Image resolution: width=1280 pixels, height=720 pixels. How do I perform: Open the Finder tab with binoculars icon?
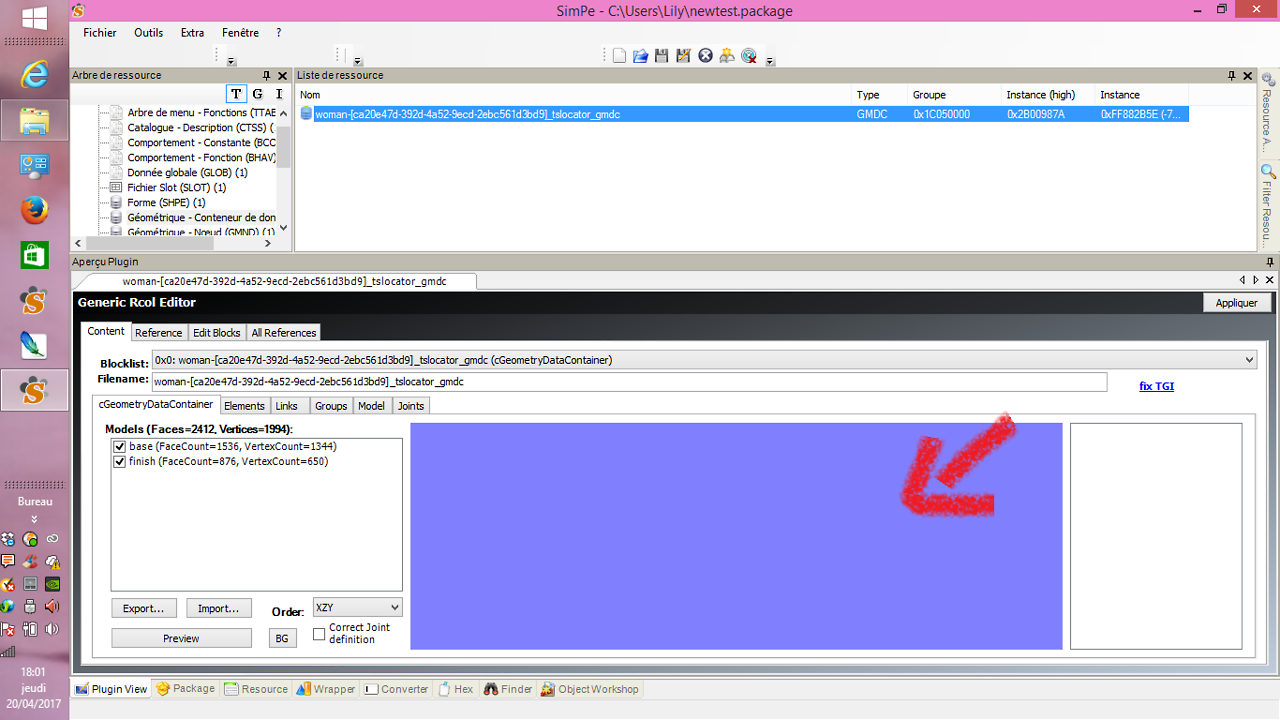pos(508,689)
